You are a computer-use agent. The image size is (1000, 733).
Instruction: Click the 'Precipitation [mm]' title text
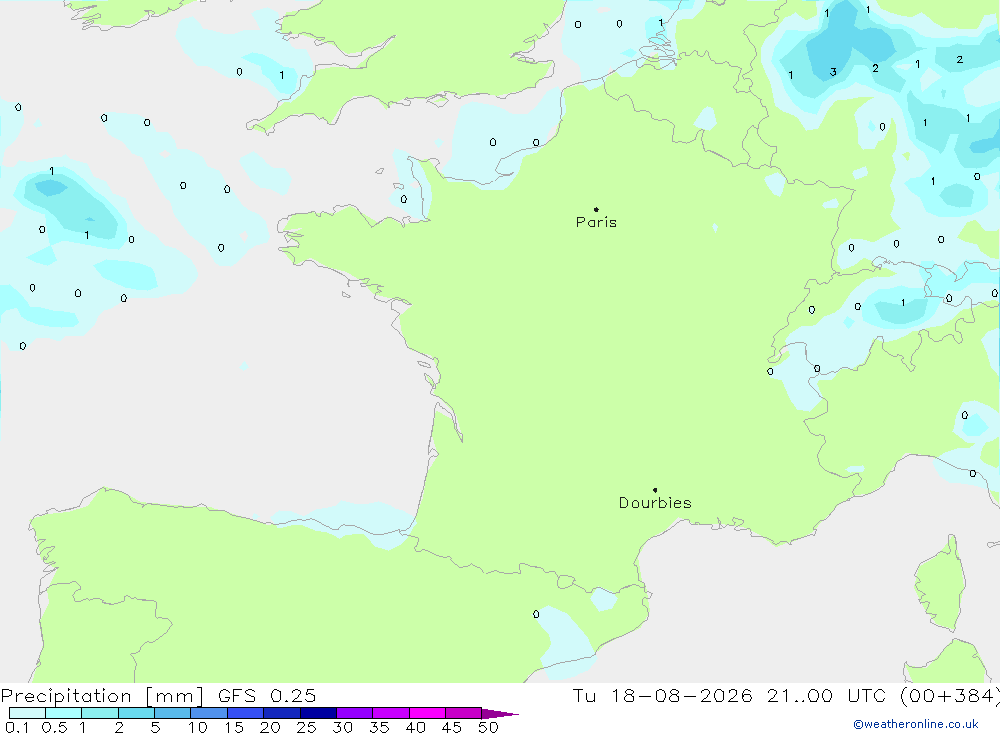[102, 696]
